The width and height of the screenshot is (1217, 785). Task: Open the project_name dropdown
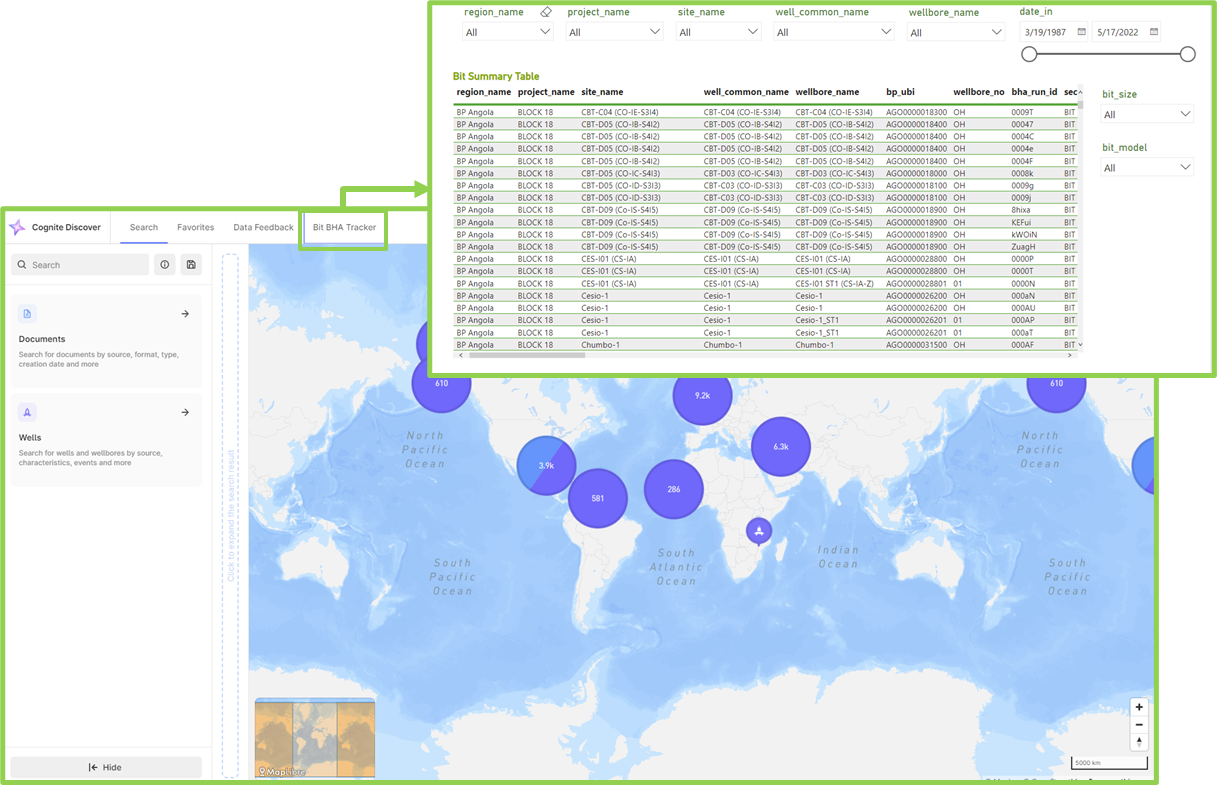614,32
